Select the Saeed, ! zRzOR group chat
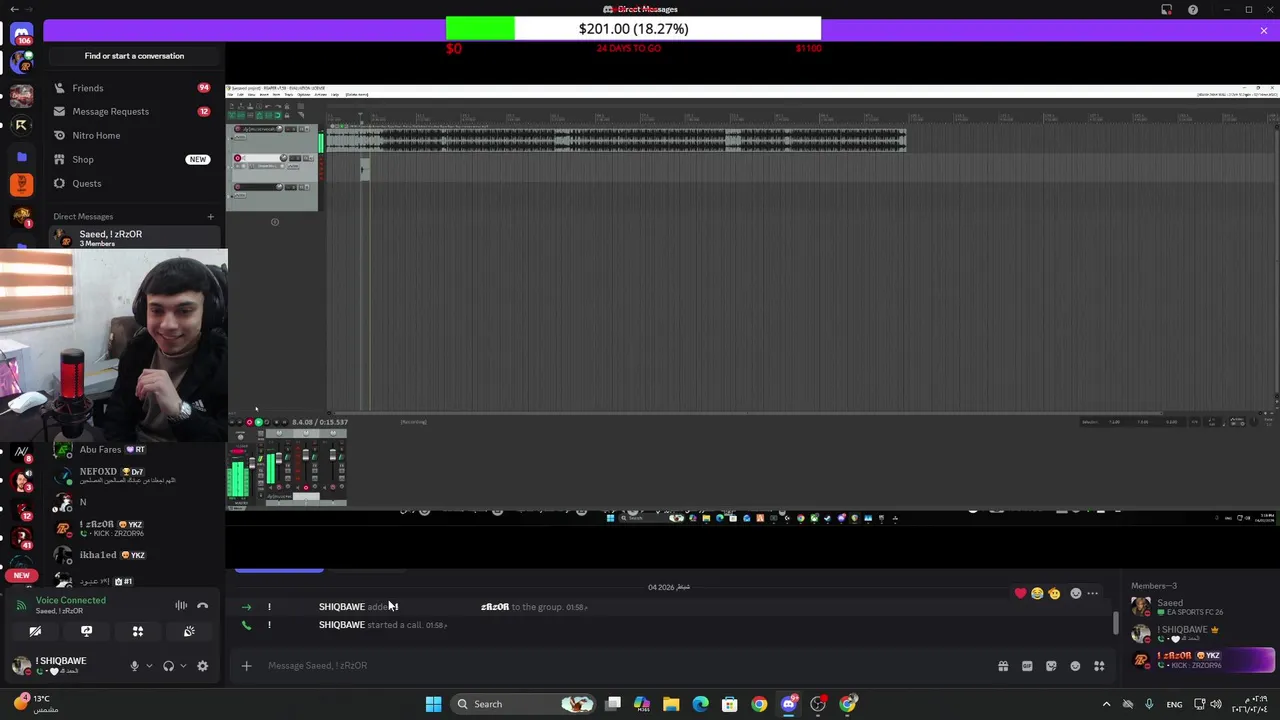Screen dimensions: 1280x720 point(133,237)
